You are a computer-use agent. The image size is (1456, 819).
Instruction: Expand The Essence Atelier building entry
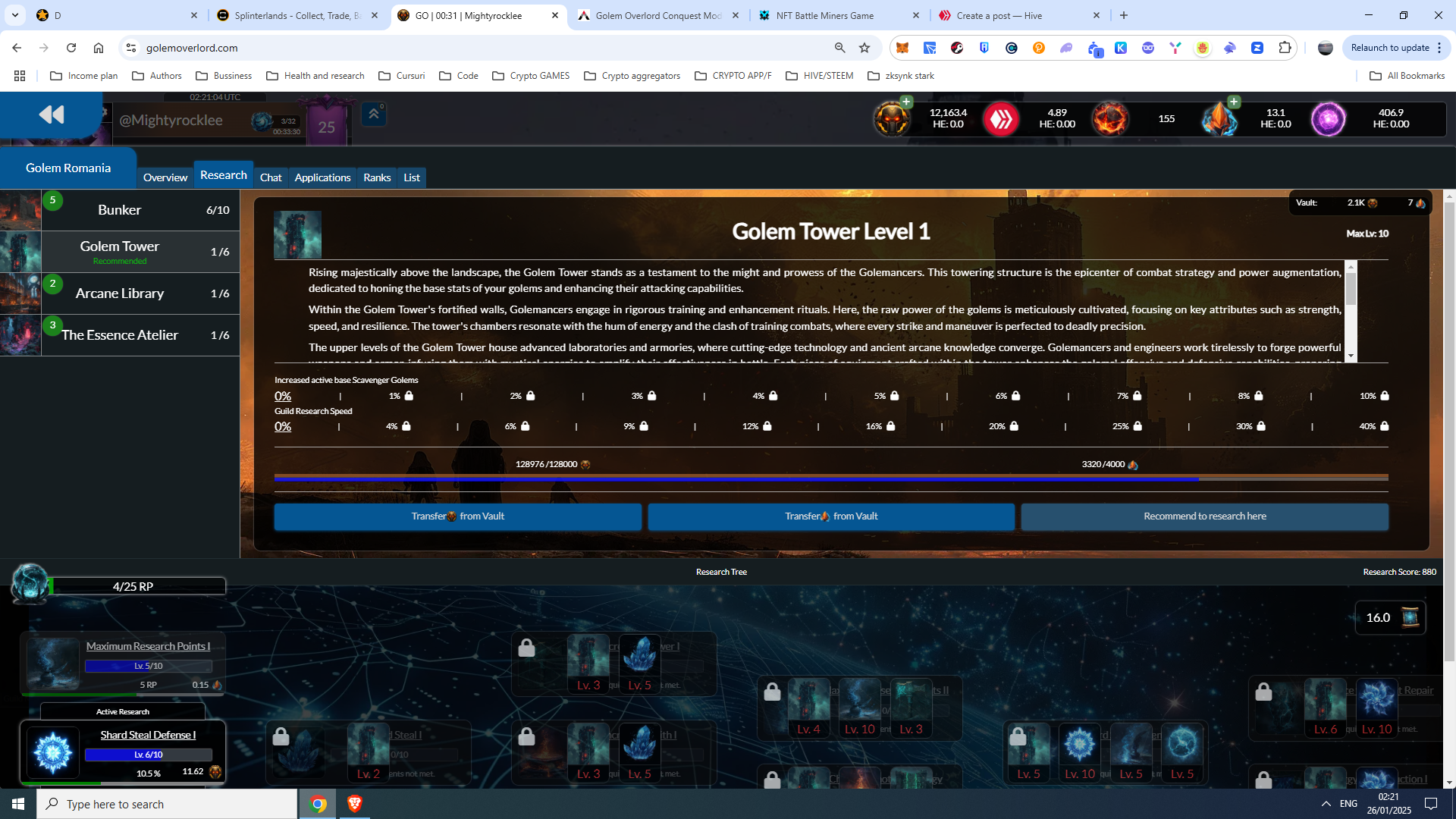120,335
